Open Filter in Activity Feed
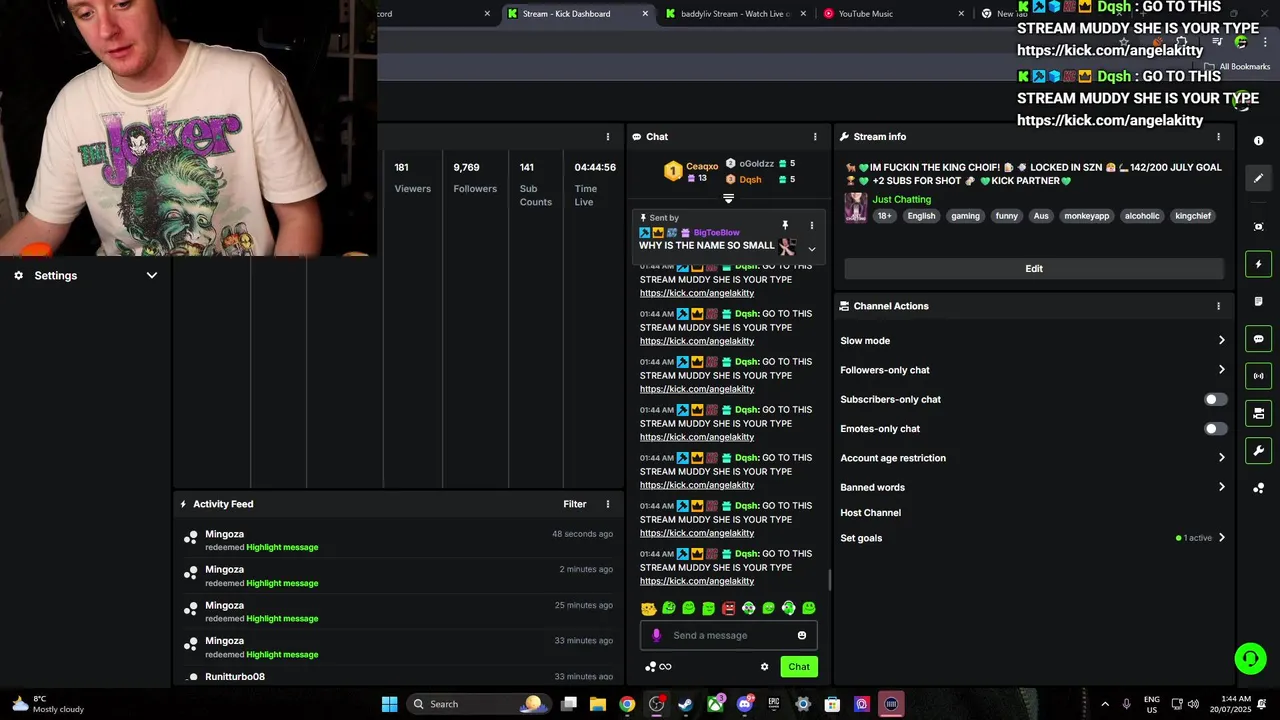This screenshot has height=720, width=1280. pos(575,504)
